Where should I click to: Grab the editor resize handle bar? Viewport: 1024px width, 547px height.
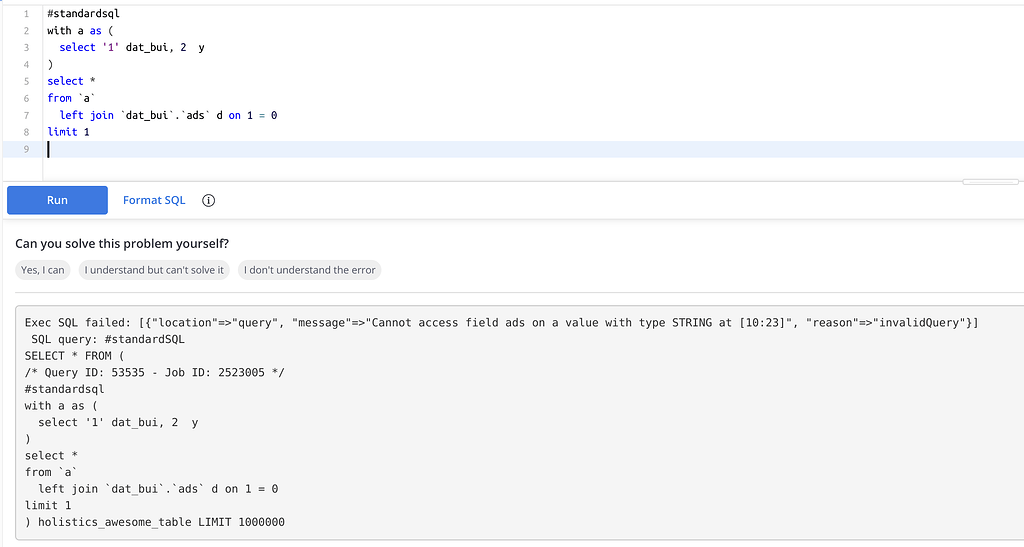(990, 182)
